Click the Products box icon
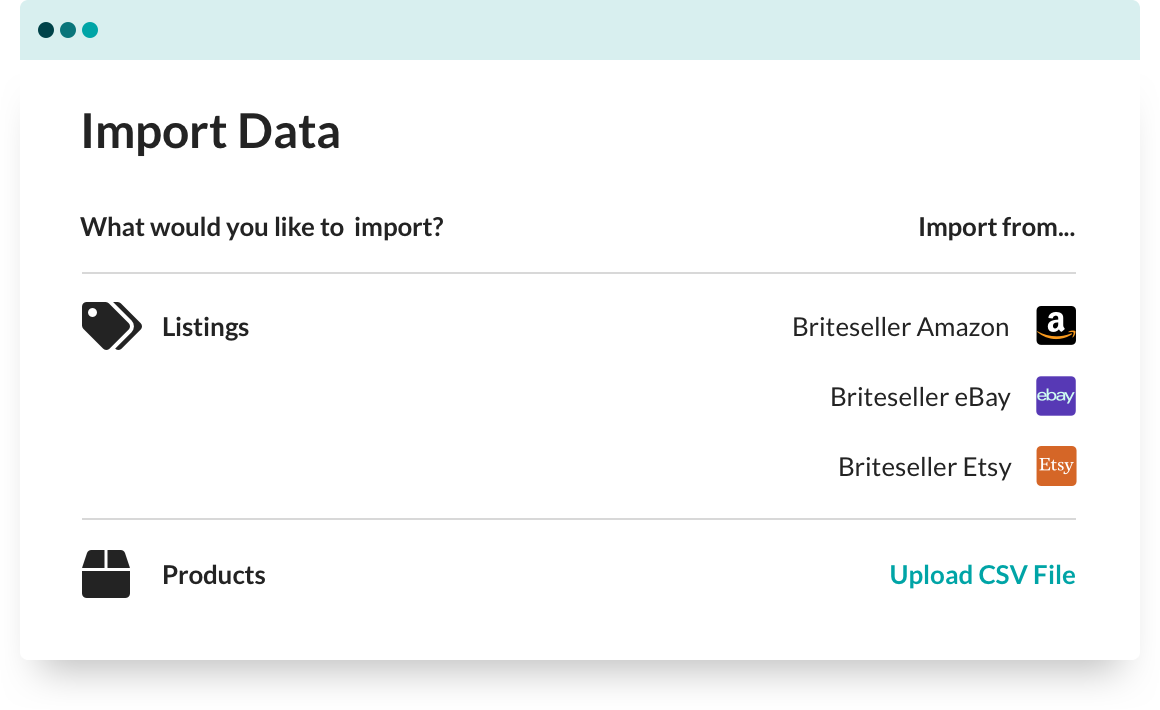1160x710 pixels. click(106, 574)
